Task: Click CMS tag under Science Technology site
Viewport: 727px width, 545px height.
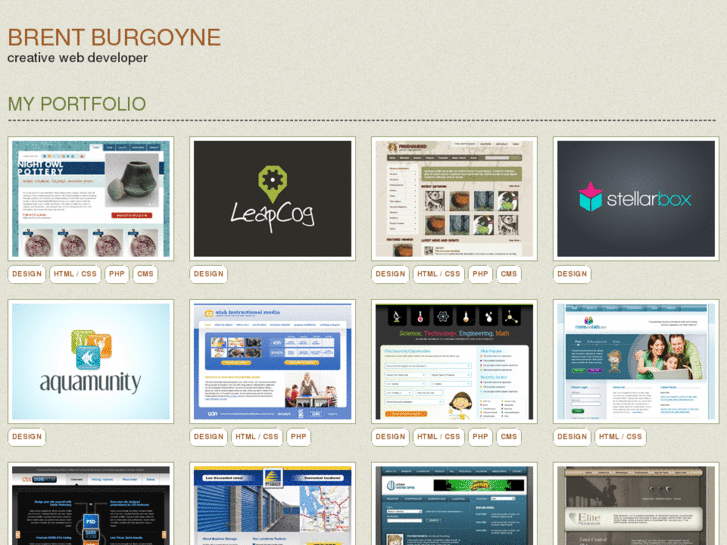Action: (509, 436)
